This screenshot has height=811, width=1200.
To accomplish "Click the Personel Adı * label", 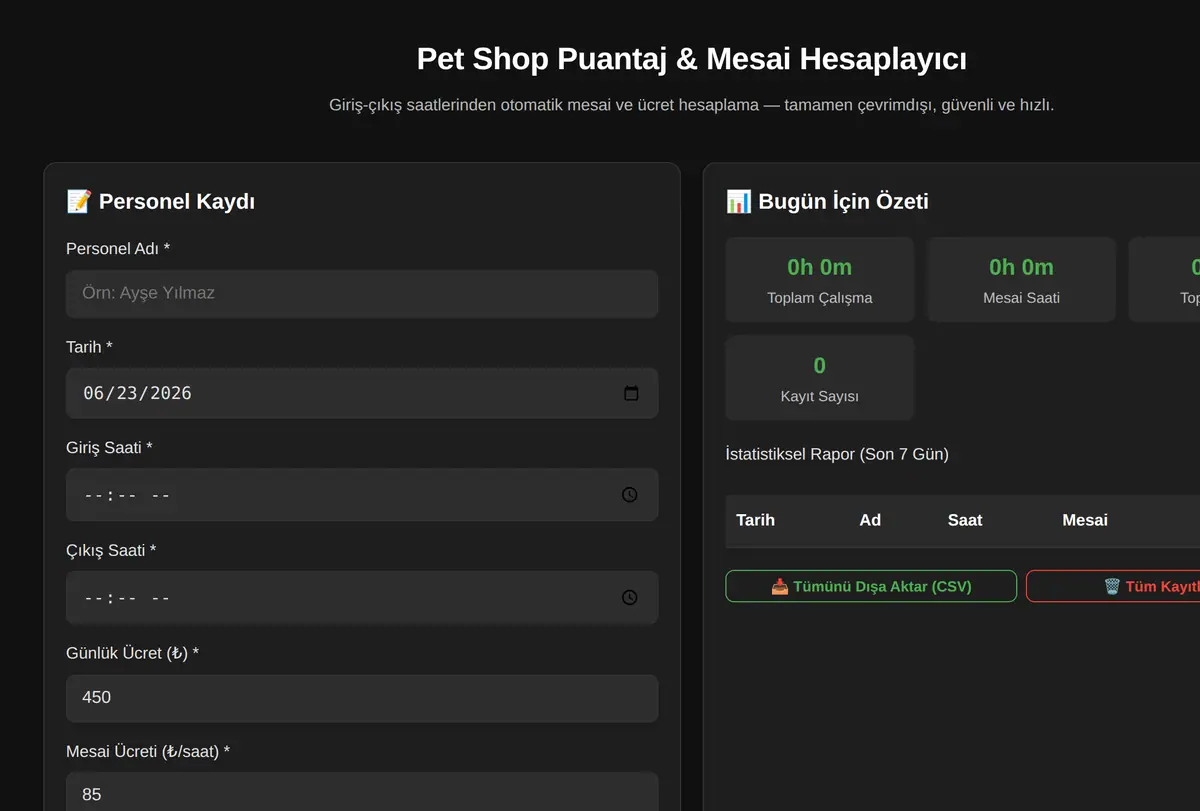I will coord(118,248).
